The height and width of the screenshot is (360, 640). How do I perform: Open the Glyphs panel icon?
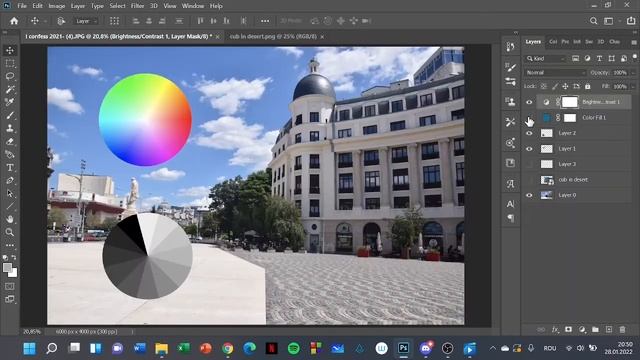tap(511, 184)
